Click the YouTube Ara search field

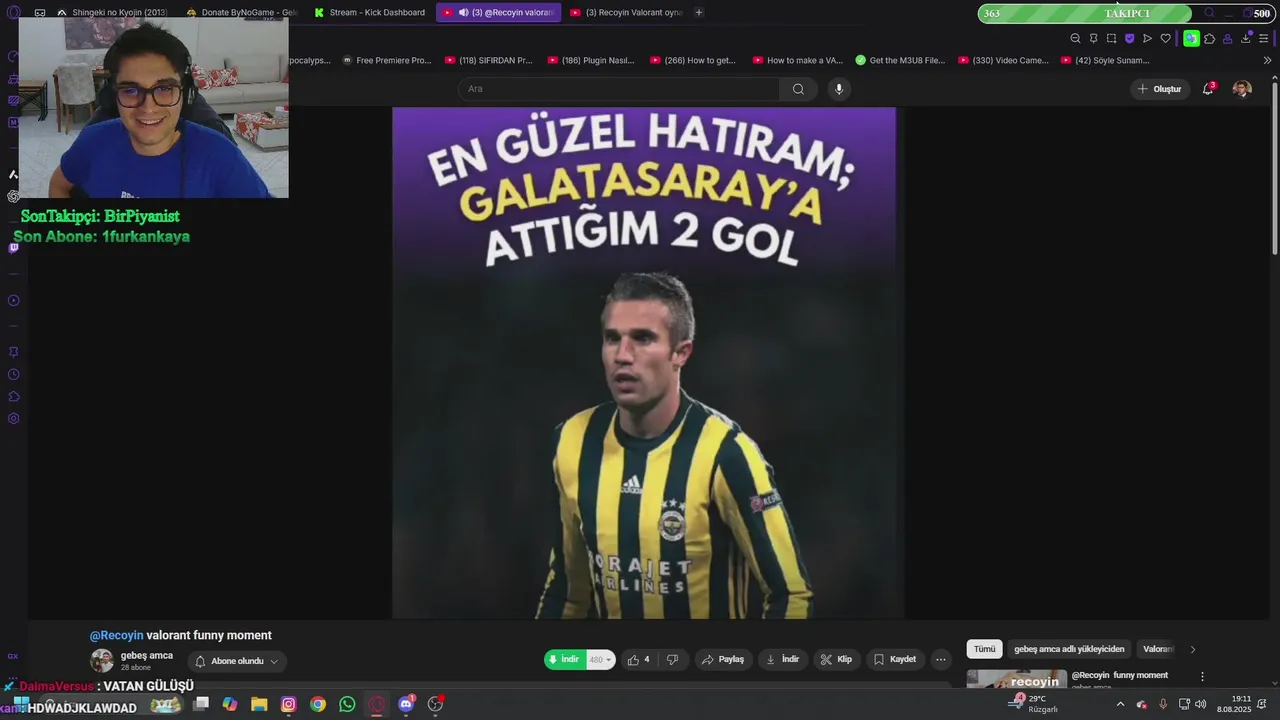[x=619, y=89]
